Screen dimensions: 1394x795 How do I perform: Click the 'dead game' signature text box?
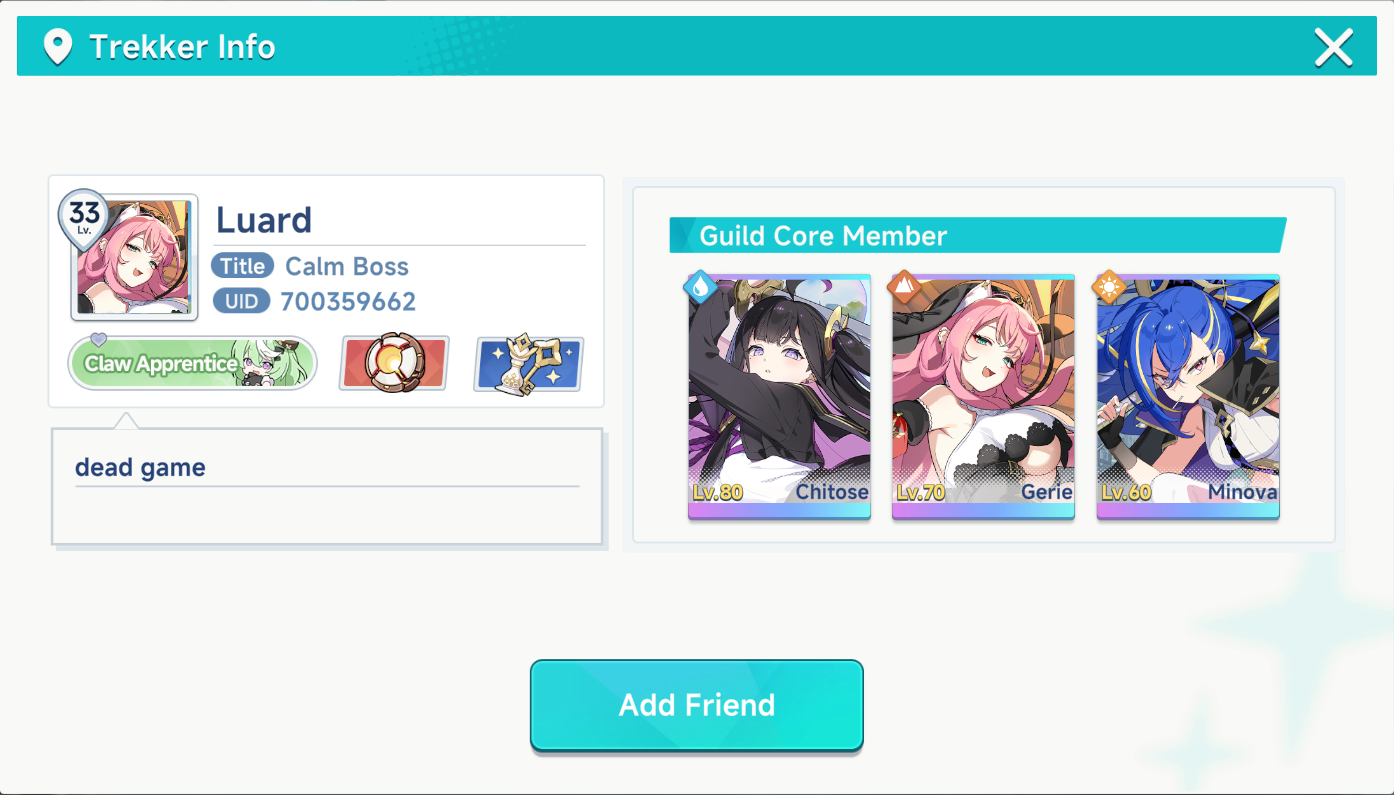point(327,487)
